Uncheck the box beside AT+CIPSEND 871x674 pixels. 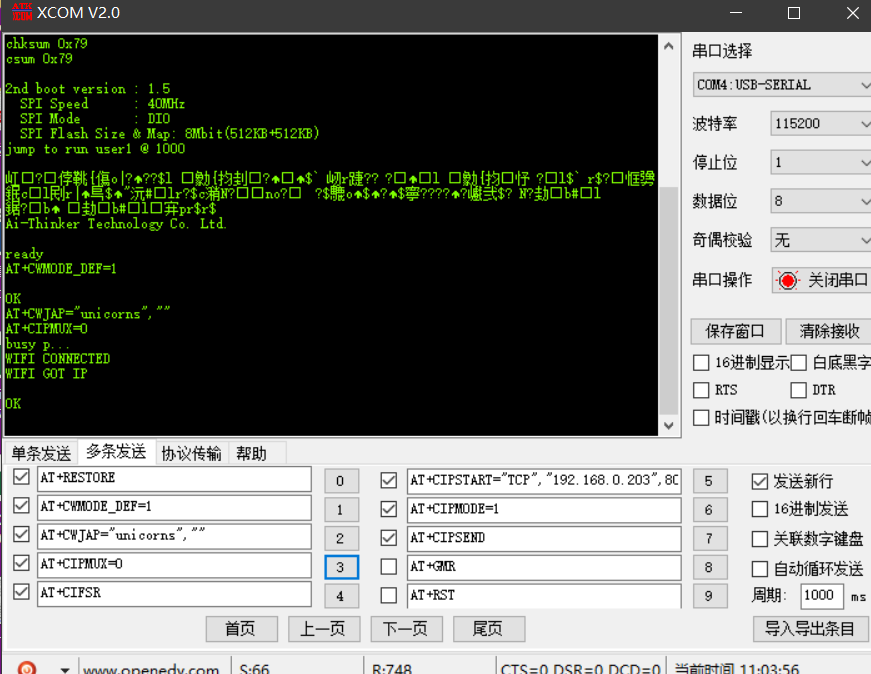tap(389, 538)
